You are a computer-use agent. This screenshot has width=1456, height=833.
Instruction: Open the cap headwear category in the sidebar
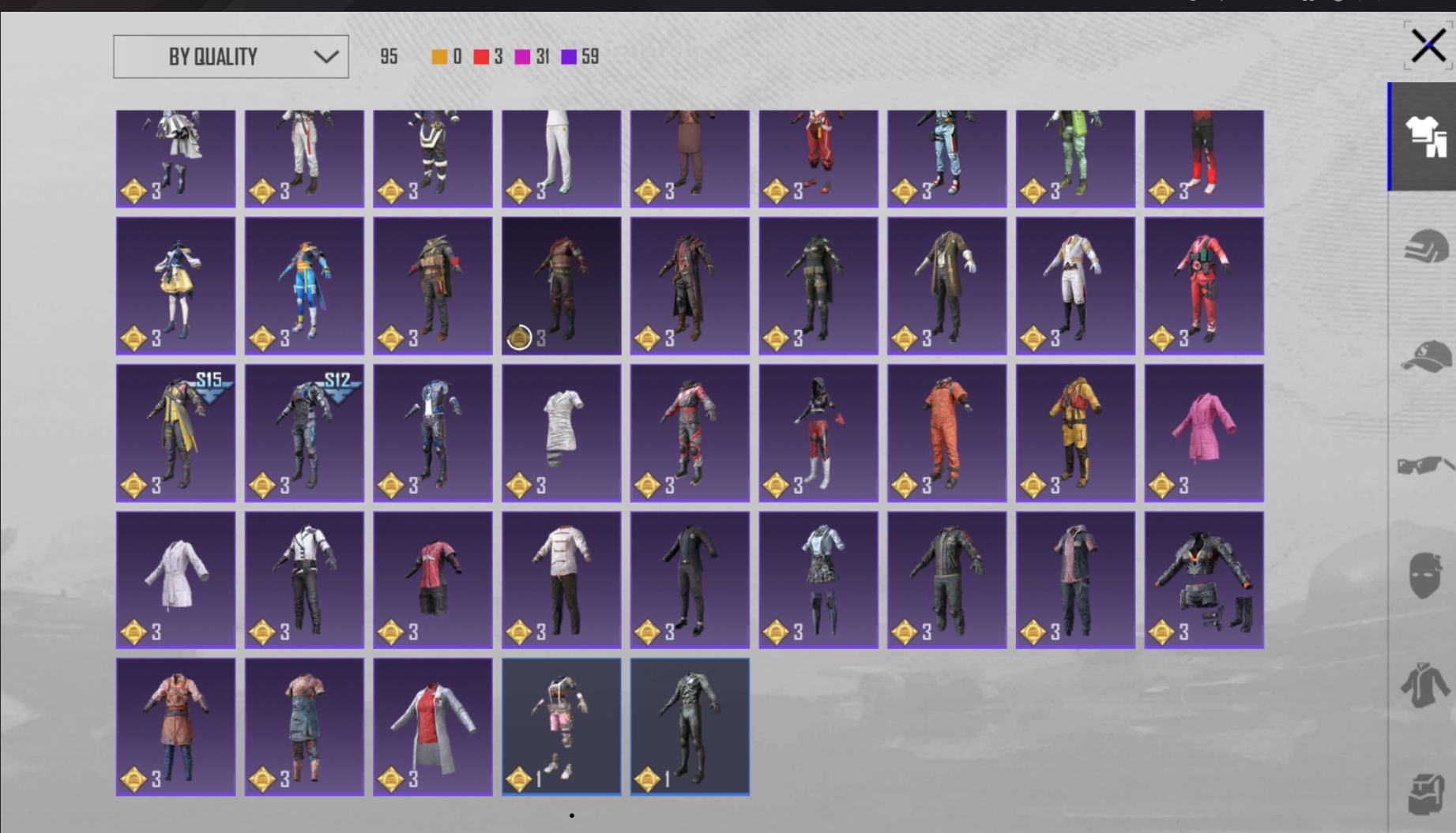coord(1426,356)
